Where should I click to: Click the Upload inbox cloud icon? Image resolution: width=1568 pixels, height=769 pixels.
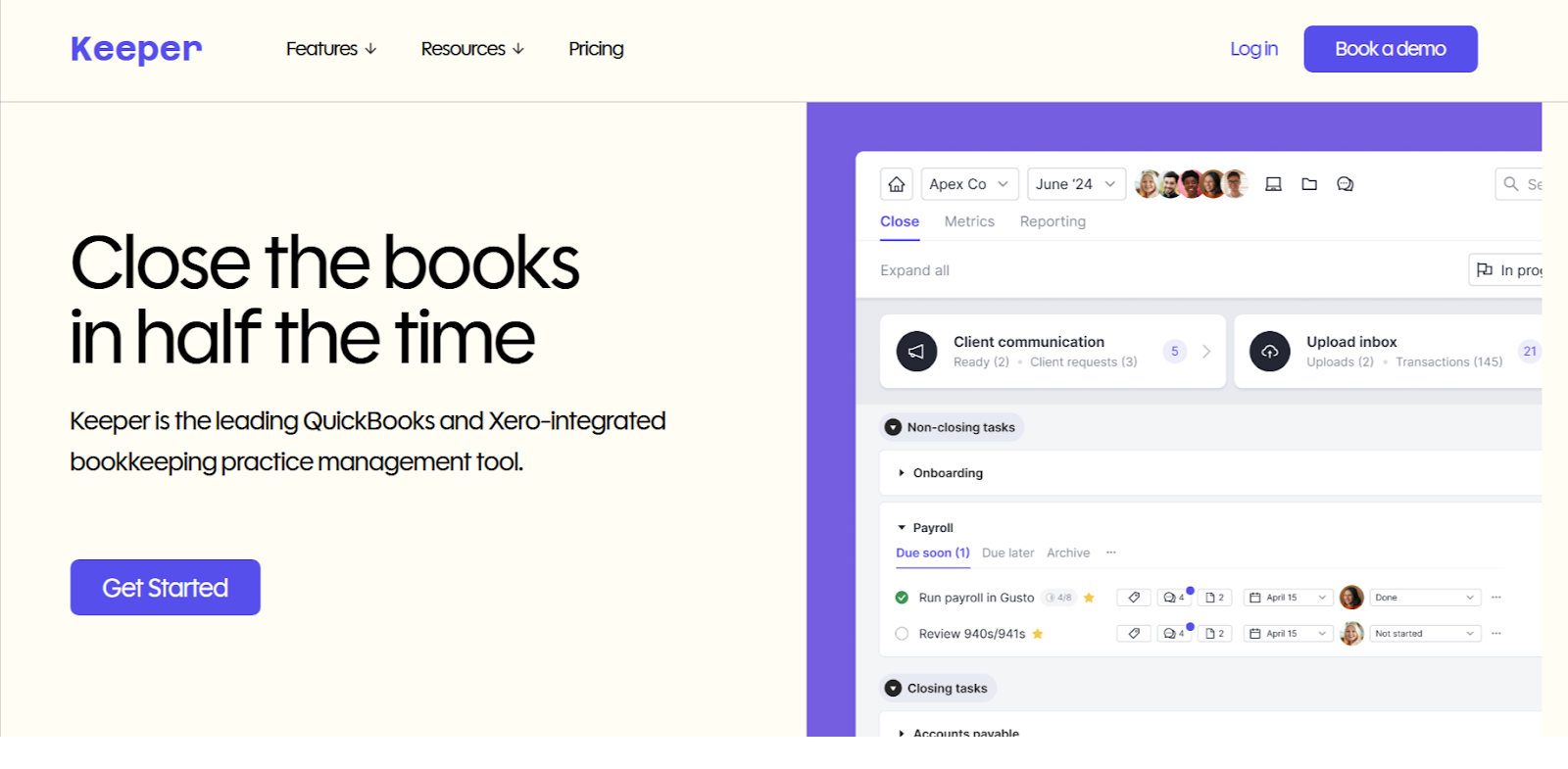click(x=1269, y=352)
